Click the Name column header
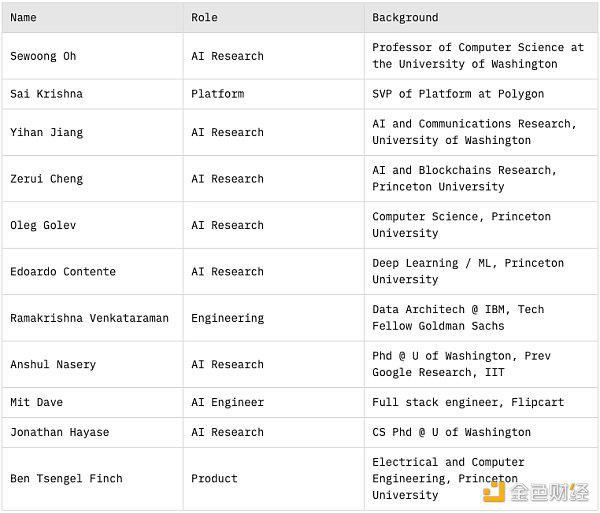Viewport: 600px width, 513px height. [x=23, y=18]
